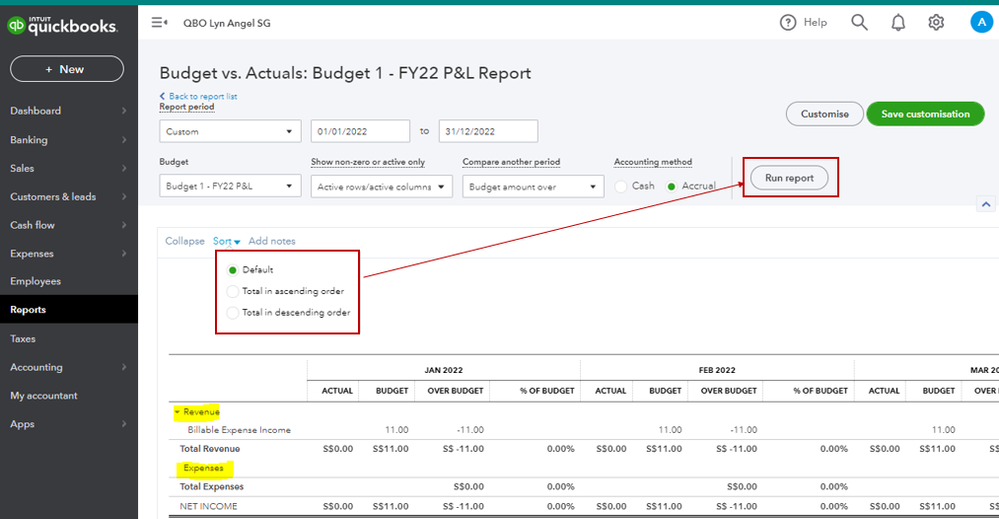The width and height of the screenshot is (999, 519).
Task: Open Apps in sidebar
Action: click(69, 424)
